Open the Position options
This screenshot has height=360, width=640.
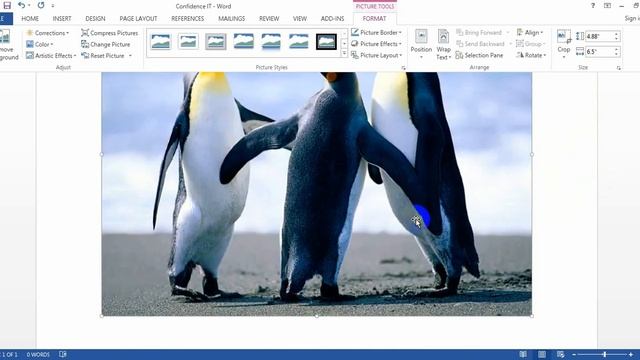[x=421, y=44]
